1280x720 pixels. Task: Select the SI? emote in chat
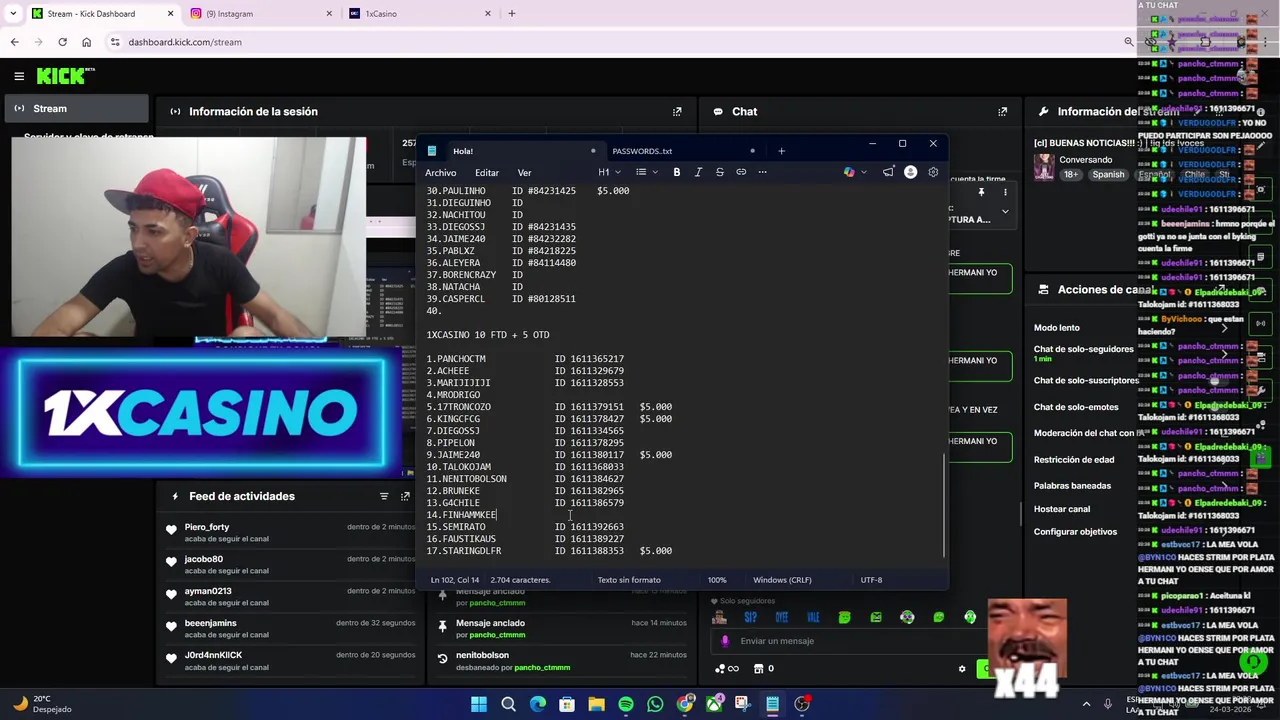point(750,618)
